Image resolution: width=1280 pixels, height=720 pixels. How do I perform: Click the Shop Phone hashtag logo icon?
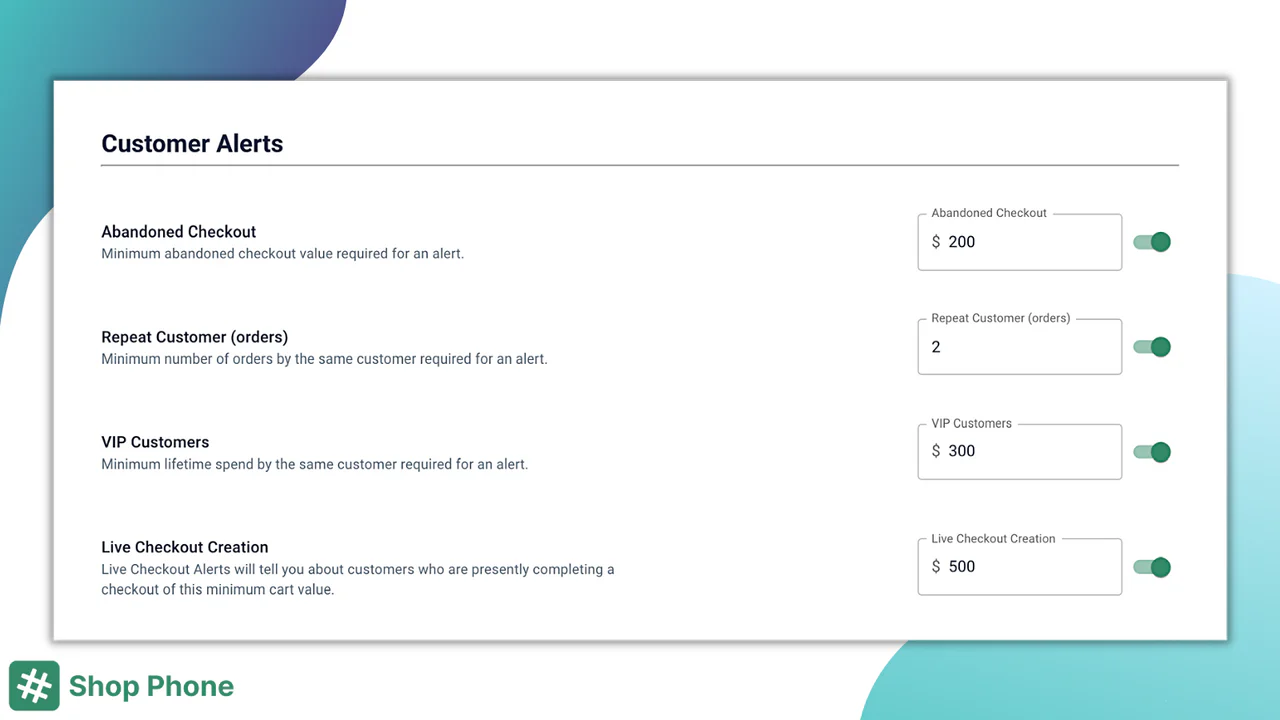click(x=34, y=686)
